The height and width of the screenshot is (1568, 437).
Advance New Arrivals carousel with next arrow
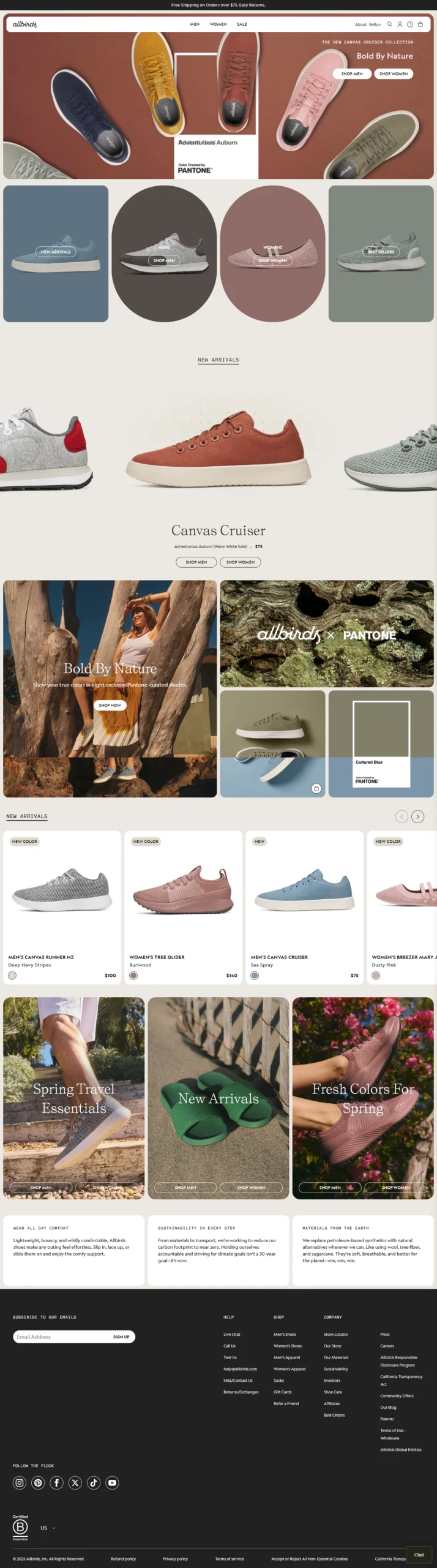coord(418,816)
